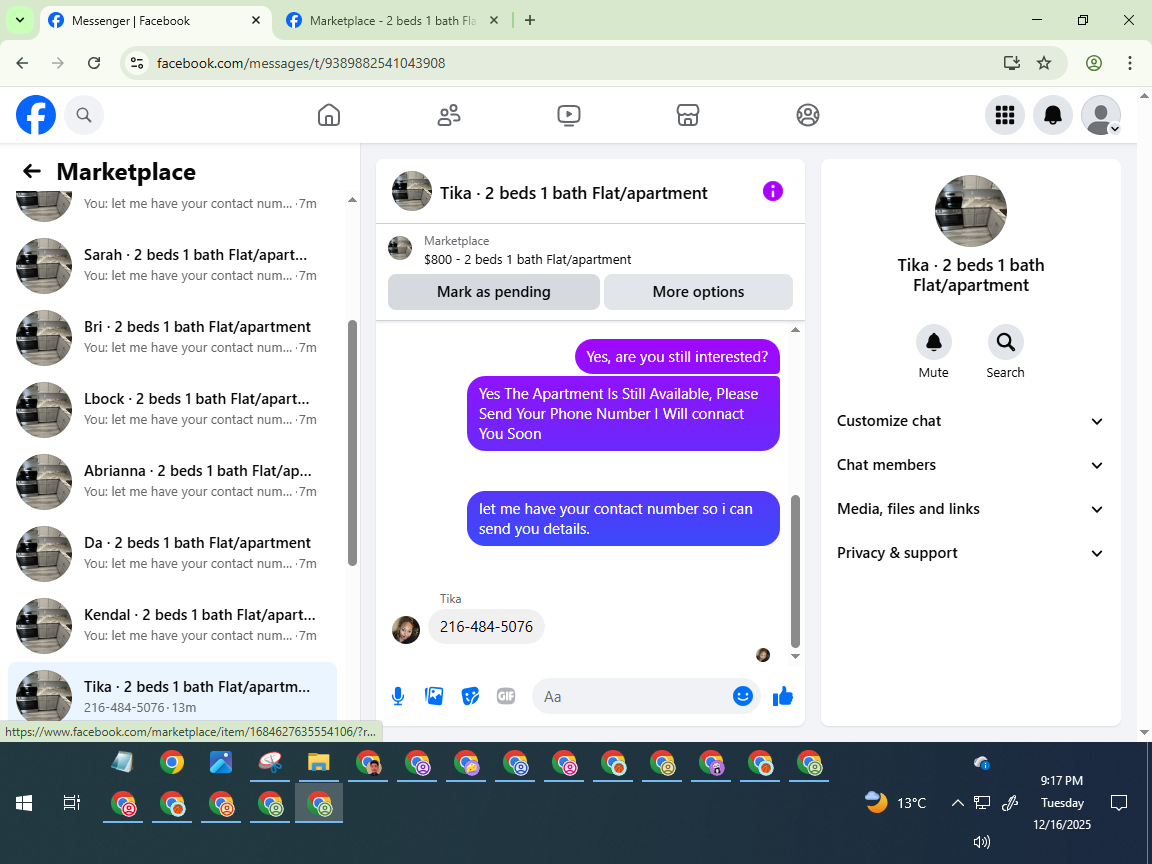Open Chrome profile icon
Image resolution: width=1152 pixels, height=864 pixels.
[x=1094, y=63]
